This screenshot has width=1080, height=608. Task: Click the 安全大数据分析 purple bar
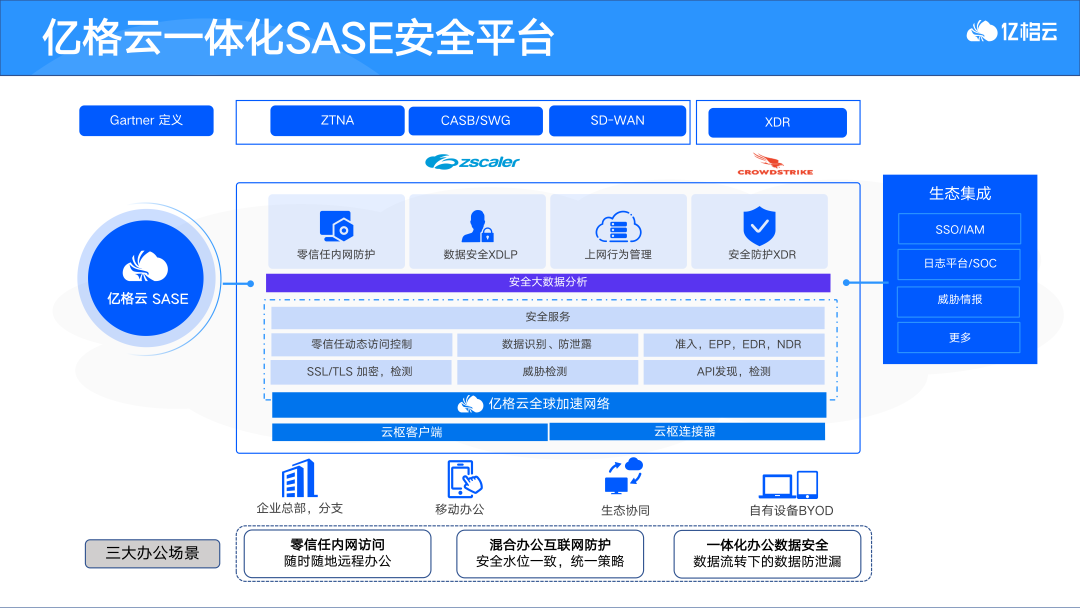click(548, 282)
